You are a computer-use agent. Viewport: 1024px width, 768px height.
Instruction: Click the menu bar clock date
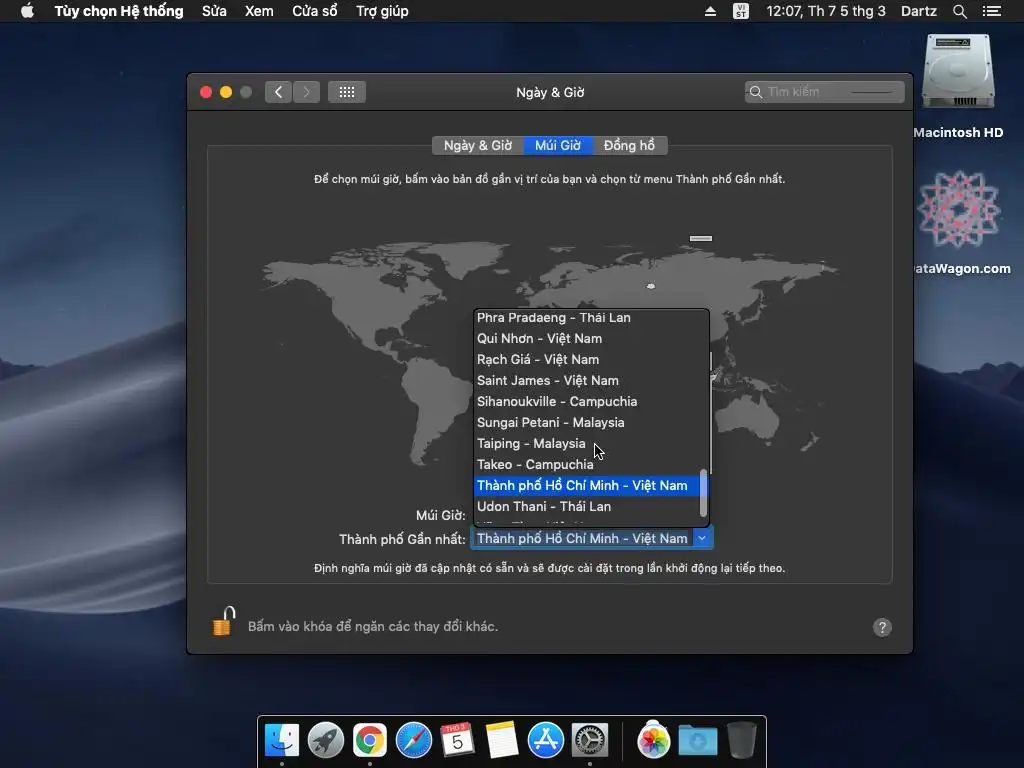click(825, 11)
